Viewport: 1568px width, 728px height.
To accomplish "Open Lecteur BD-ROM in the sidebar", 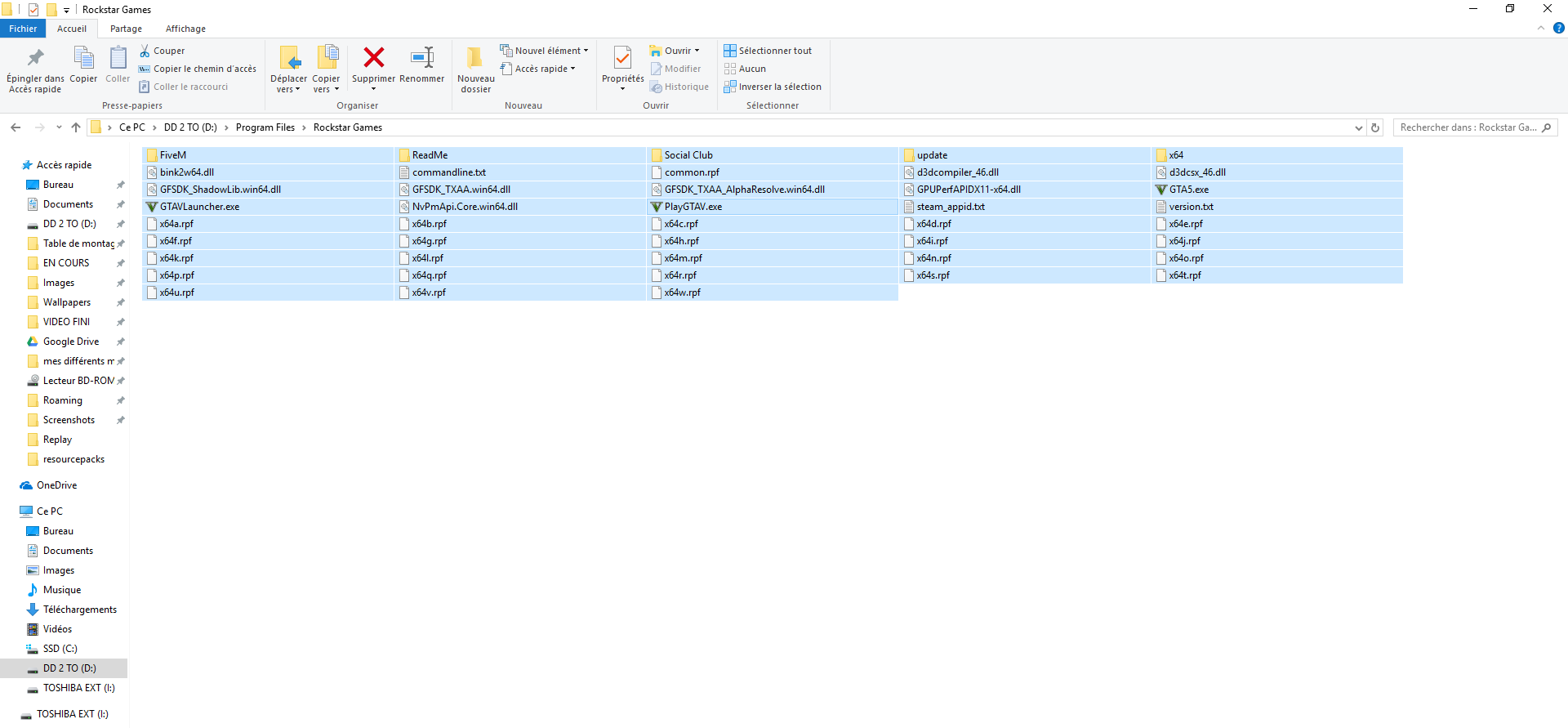I will (78, 381).
